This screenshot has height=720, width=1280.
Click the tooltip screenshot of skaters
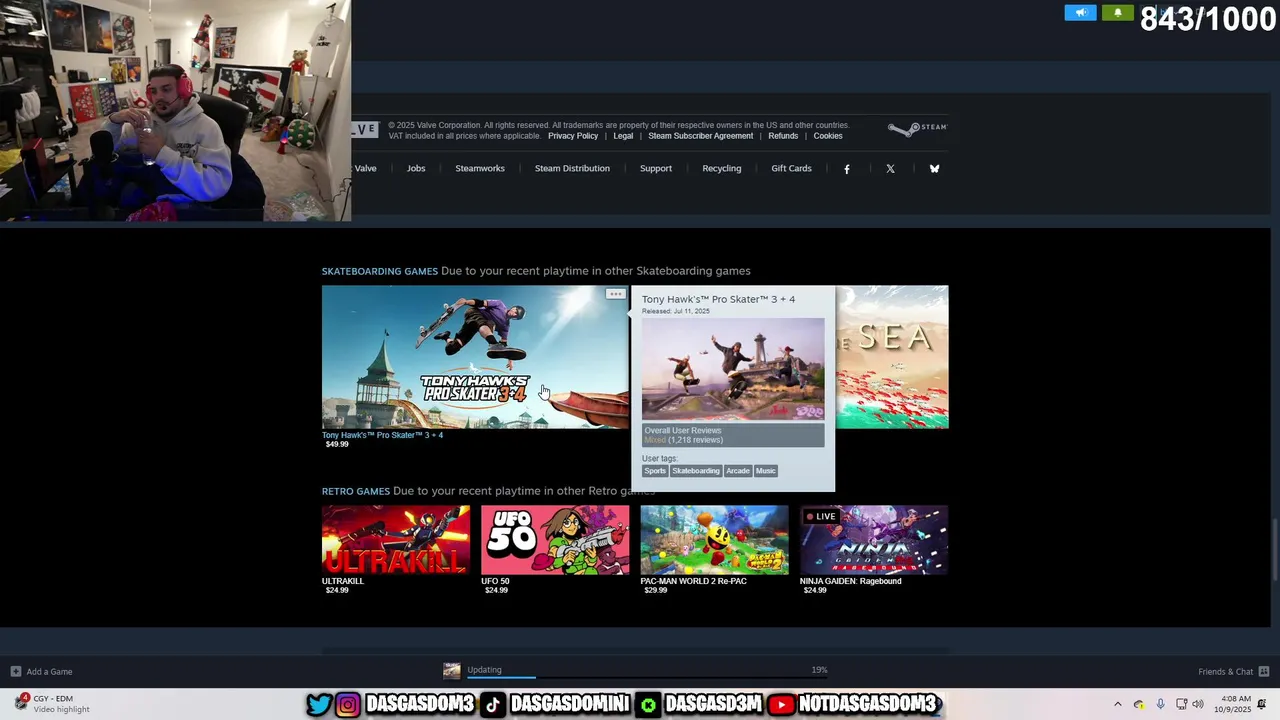click(x=733, y=369)
